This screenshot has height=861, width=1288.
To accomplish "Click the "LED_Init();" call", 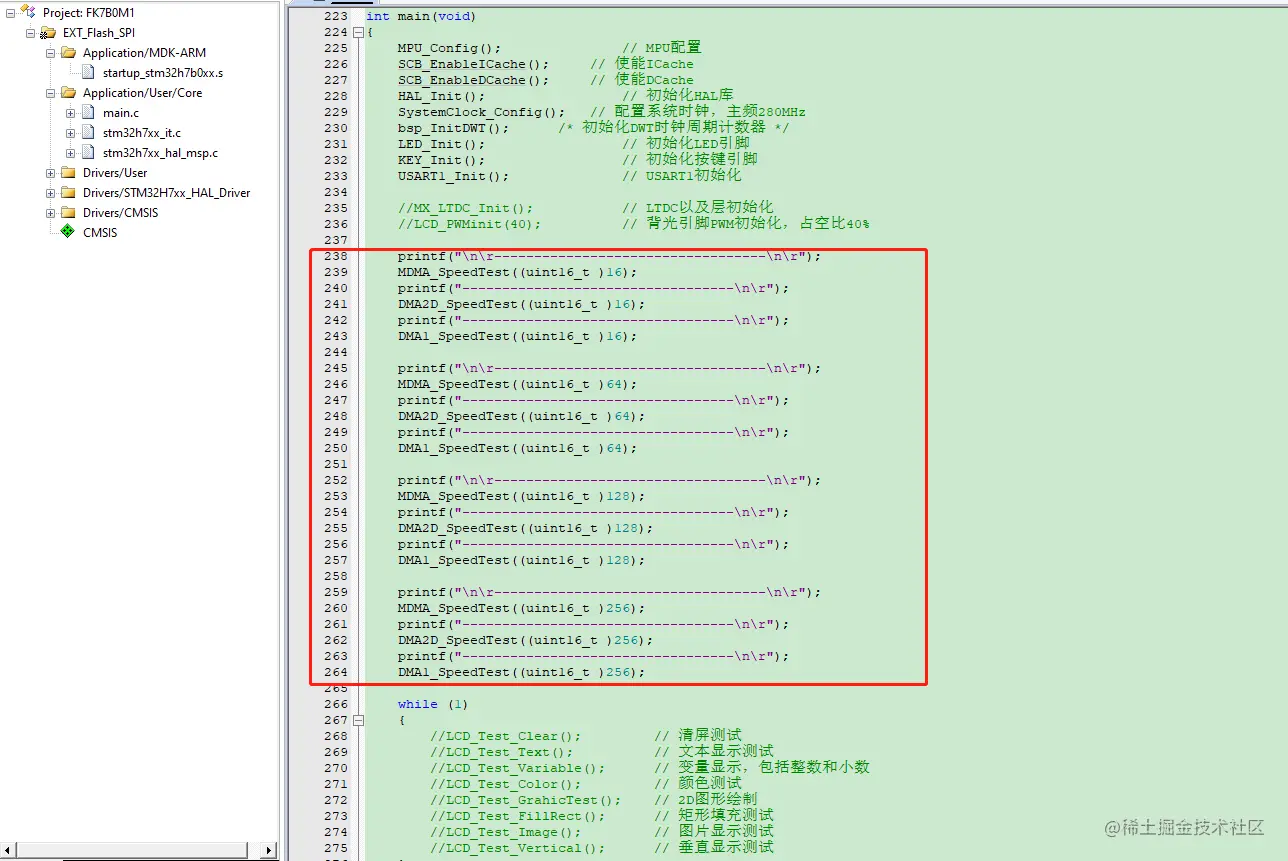I will point(441,144).
